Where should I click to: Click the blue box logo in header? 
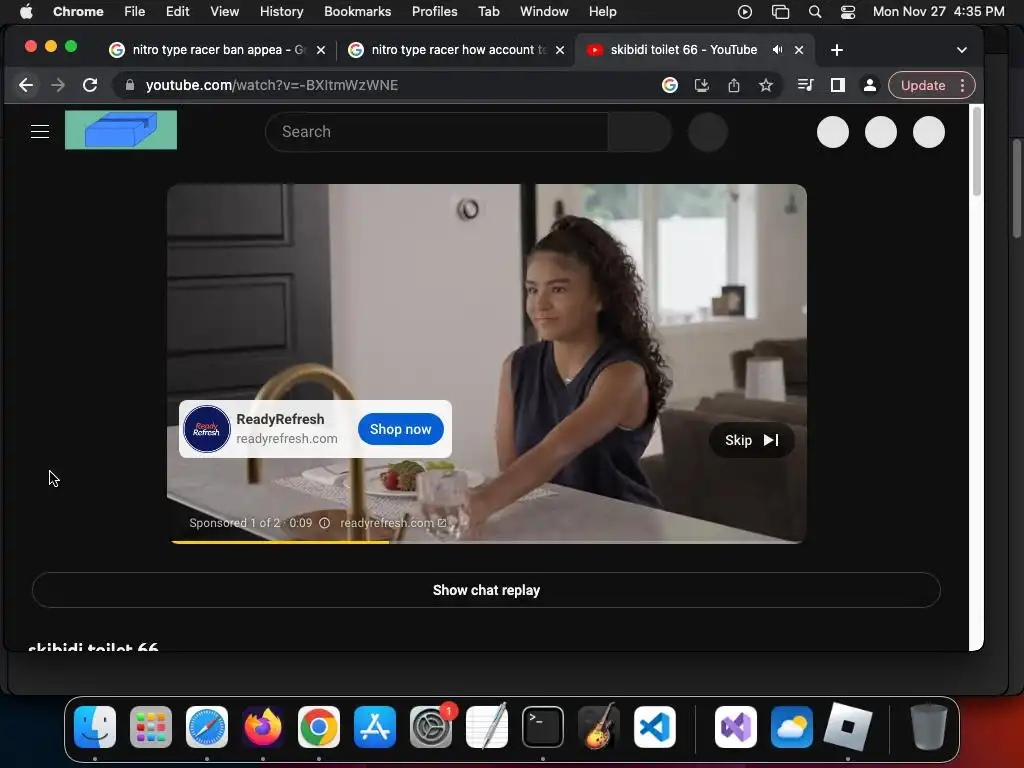[121, 130]
